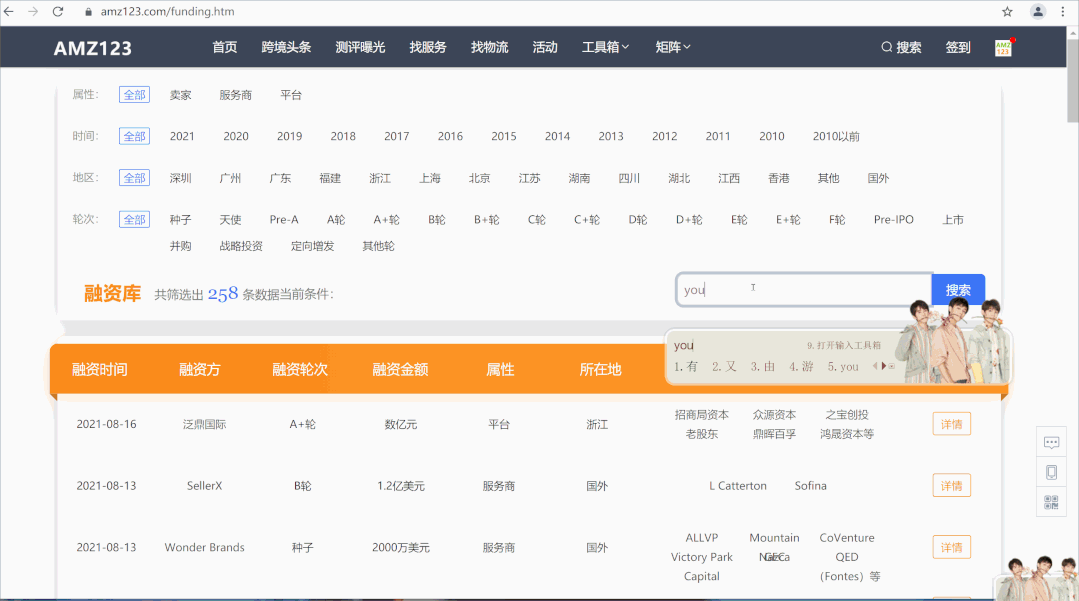Open 详情 for the SellerX funding record

tap(950, 485)
